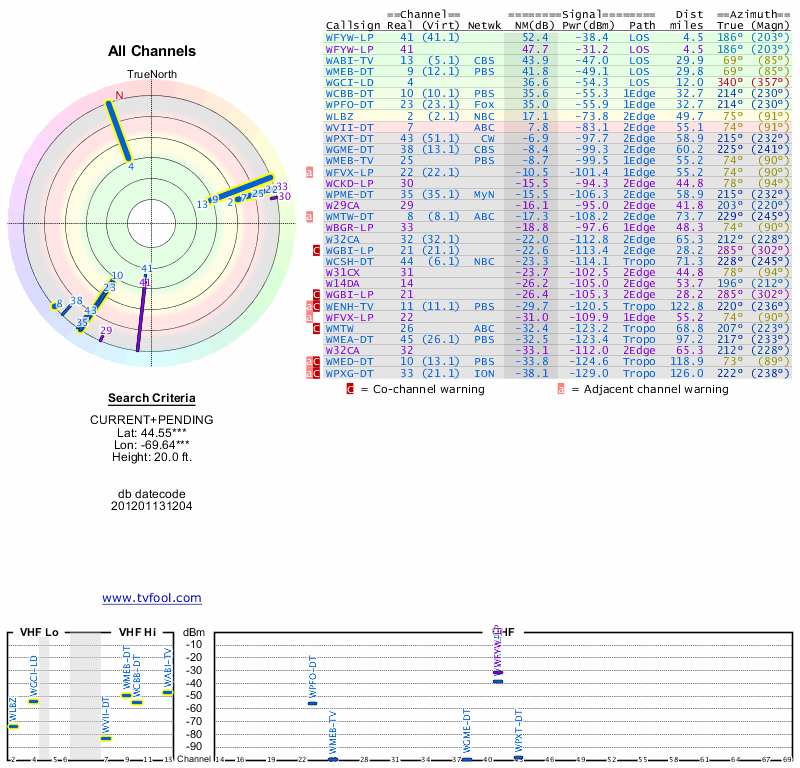Click the channel 4 bar on radar plot
Viewport: 800px width, 768px height.
(x=120, y=130)
